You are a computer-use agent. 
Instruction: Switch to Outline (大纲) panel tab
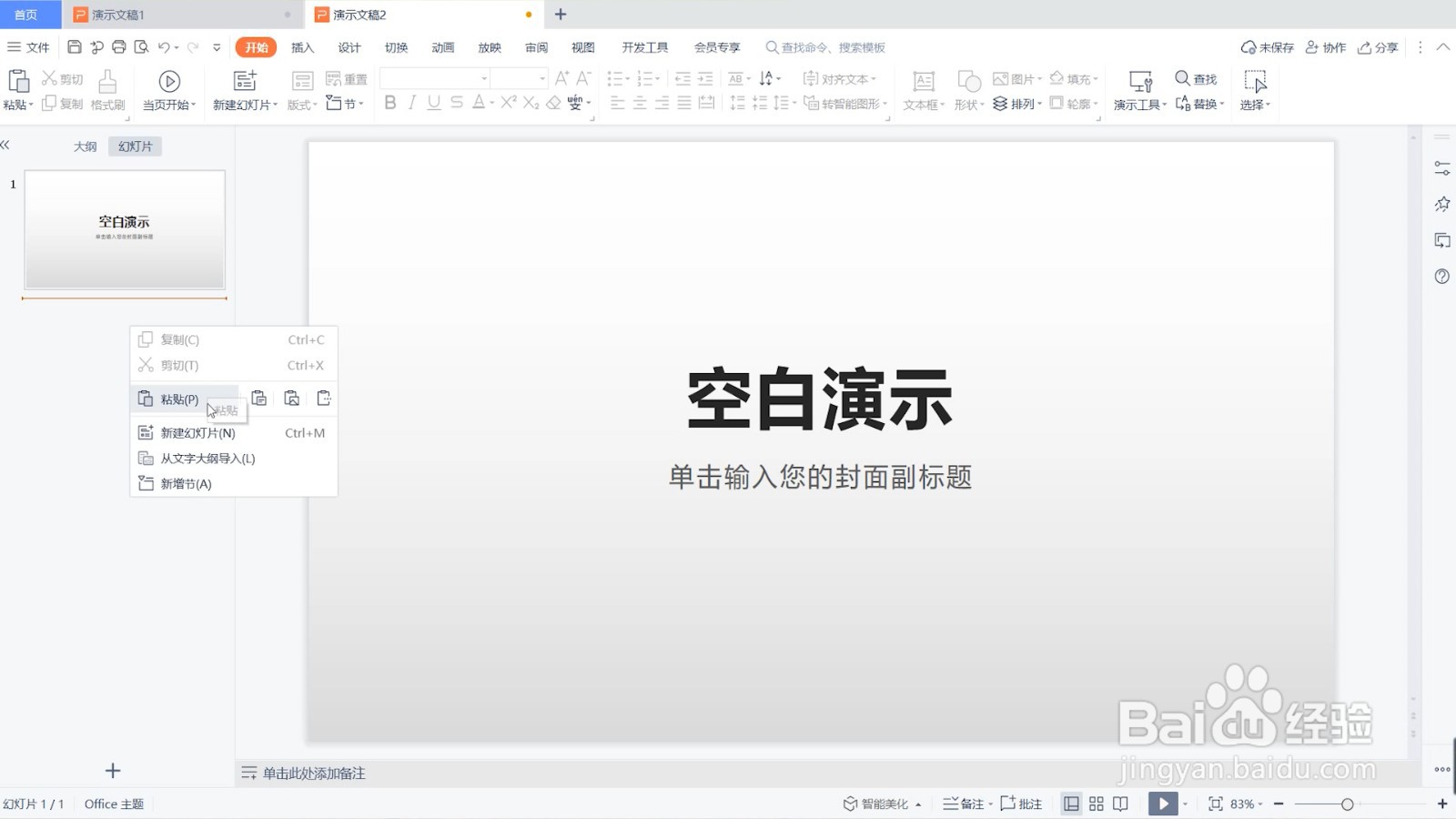(x=85, y=147)
